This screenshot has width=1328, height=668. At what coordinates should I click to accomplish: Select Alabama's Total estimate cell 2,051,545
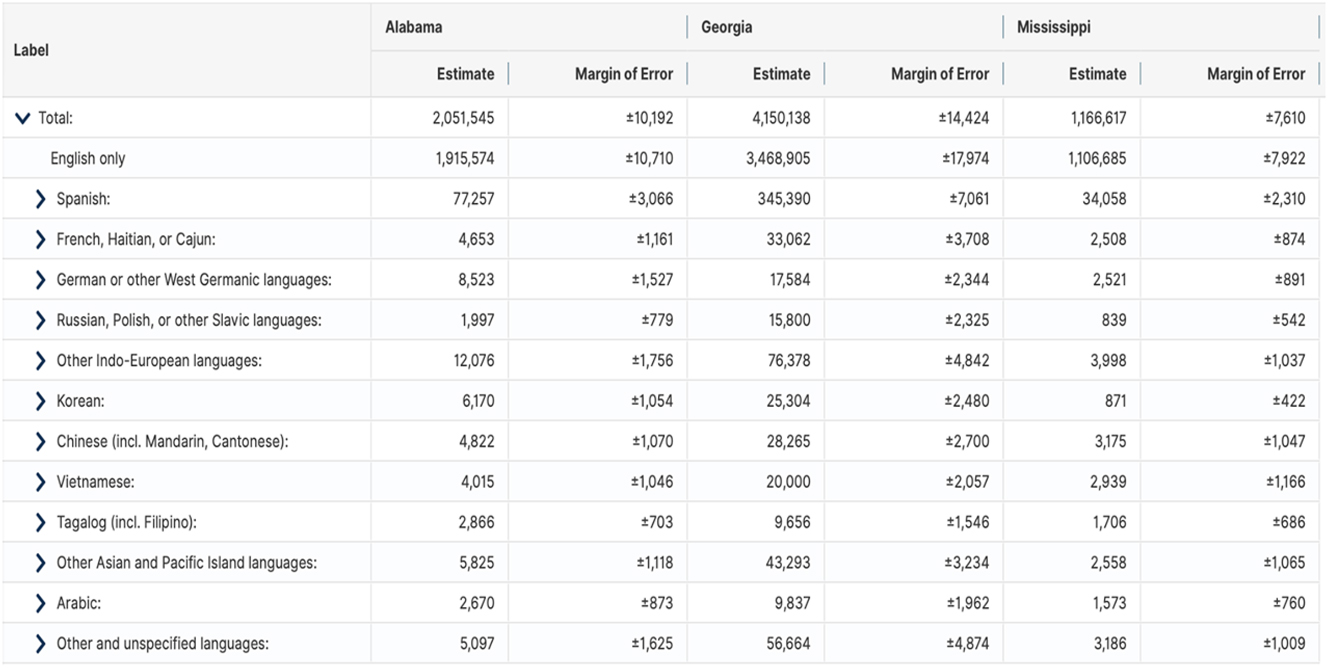tap(463, 118)
